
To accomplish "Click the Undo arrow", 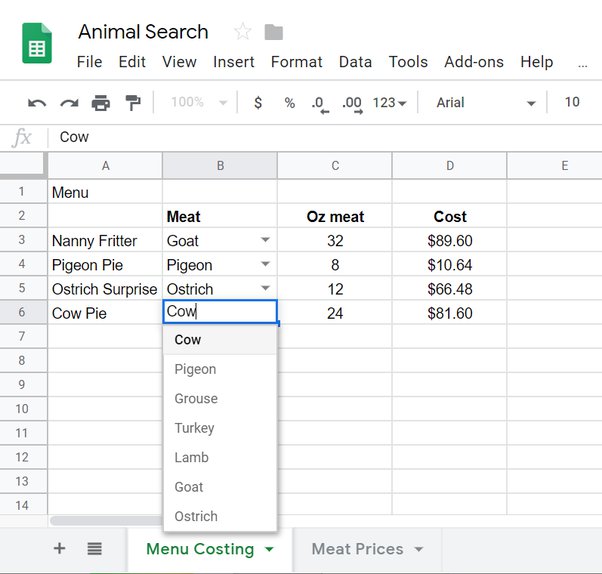I will click(37, 103).
